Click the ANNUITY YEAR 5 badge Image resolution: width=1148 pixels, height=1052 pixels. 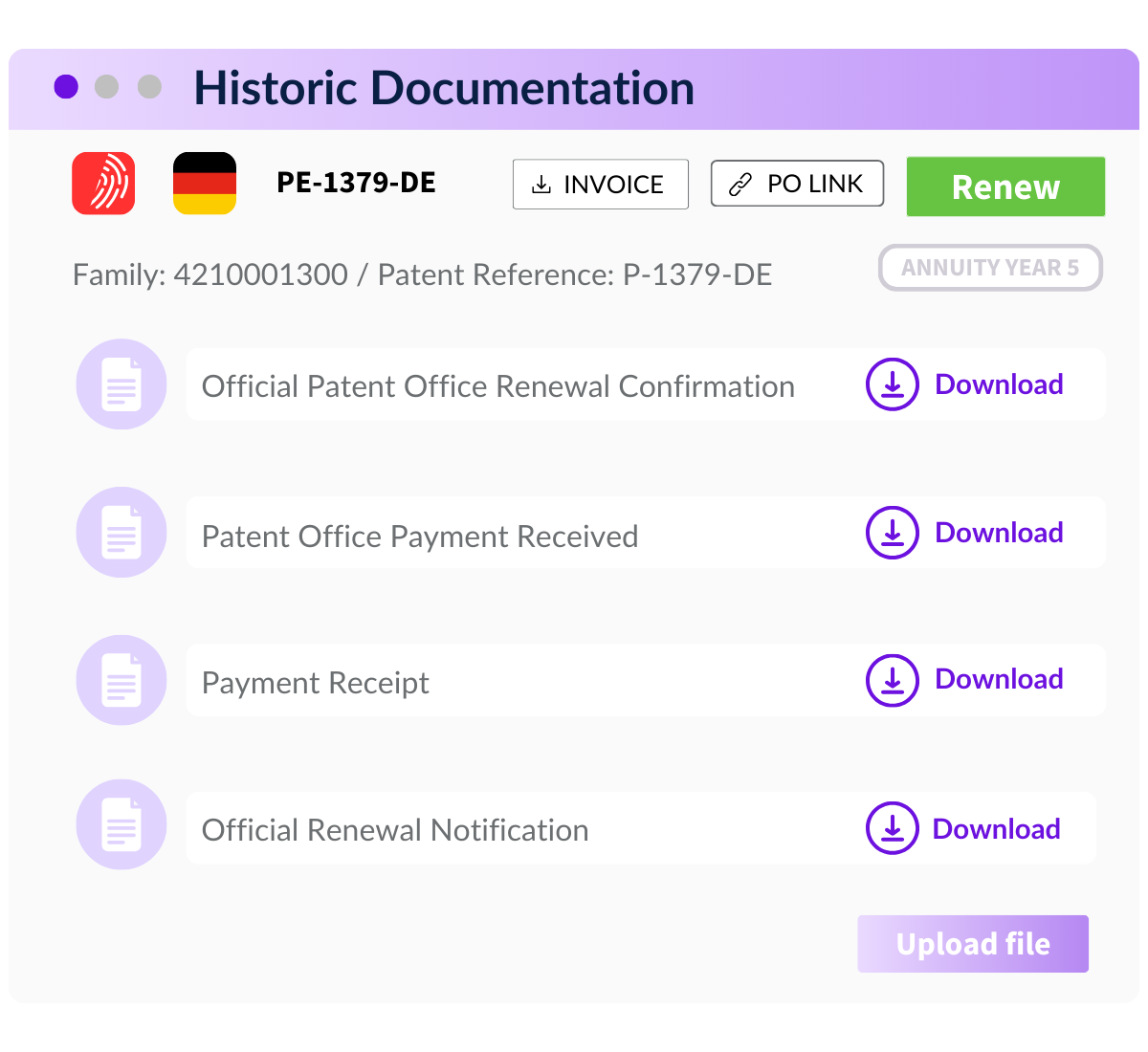(990, 268)
